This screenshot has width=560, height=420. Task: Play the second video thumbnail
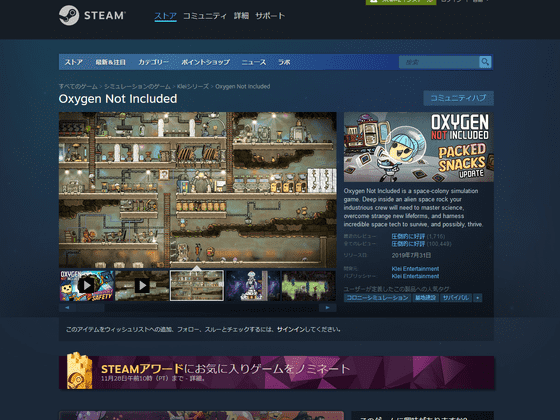(x=142, y=285)
